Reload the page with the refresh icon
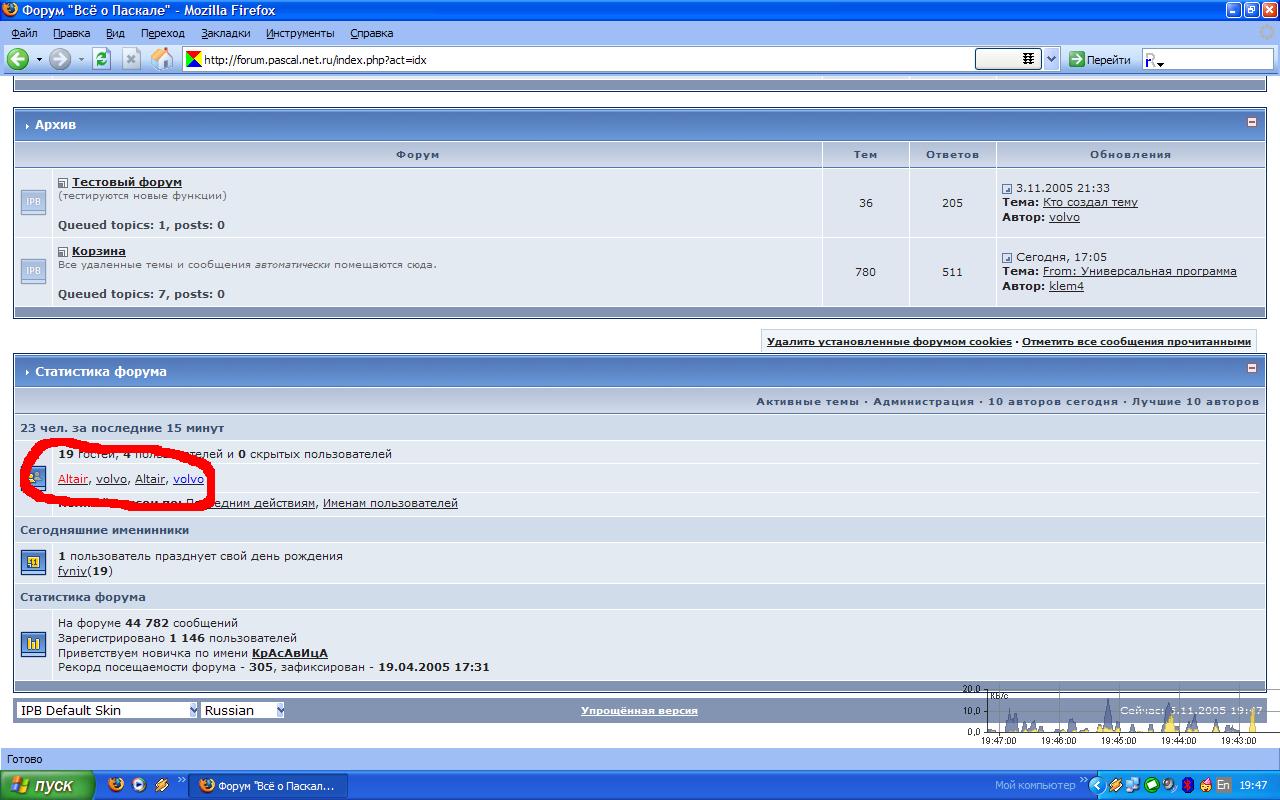1280x800 pixels. coord(101,59)
